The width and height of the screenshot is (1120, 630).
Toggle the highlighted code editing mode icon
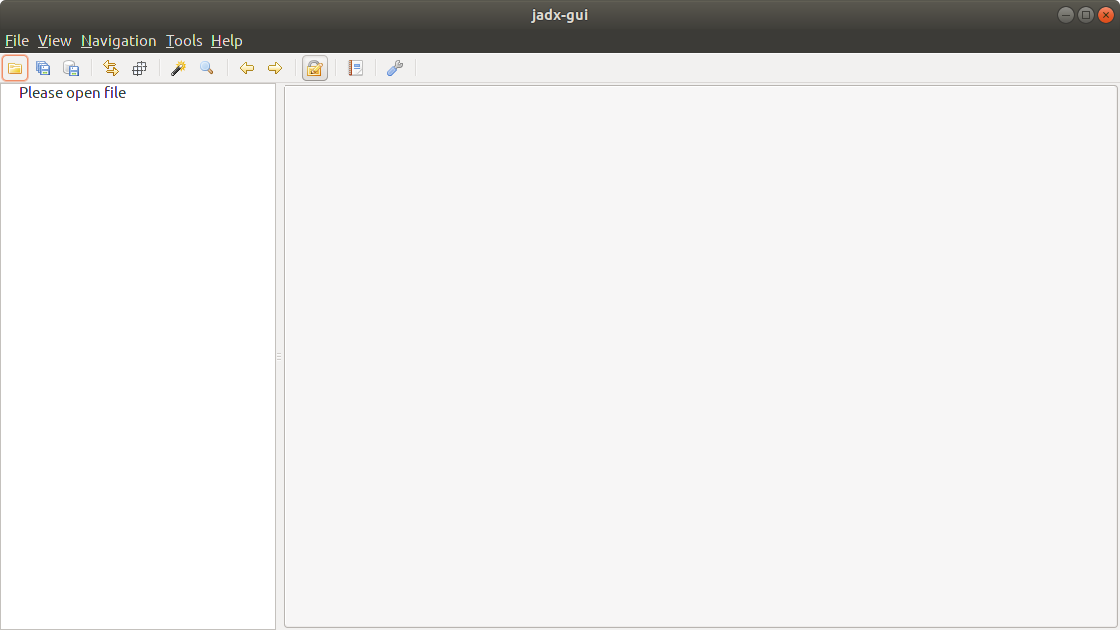314,67
